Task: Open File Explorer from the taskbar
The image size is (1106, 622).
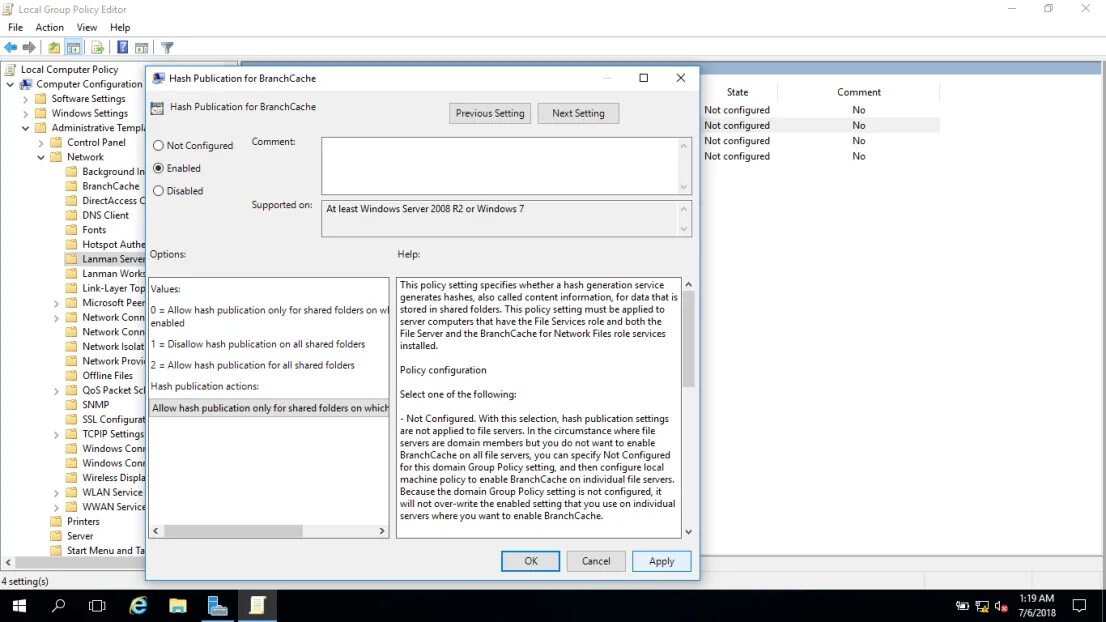Action: click(x=178, y=606)
